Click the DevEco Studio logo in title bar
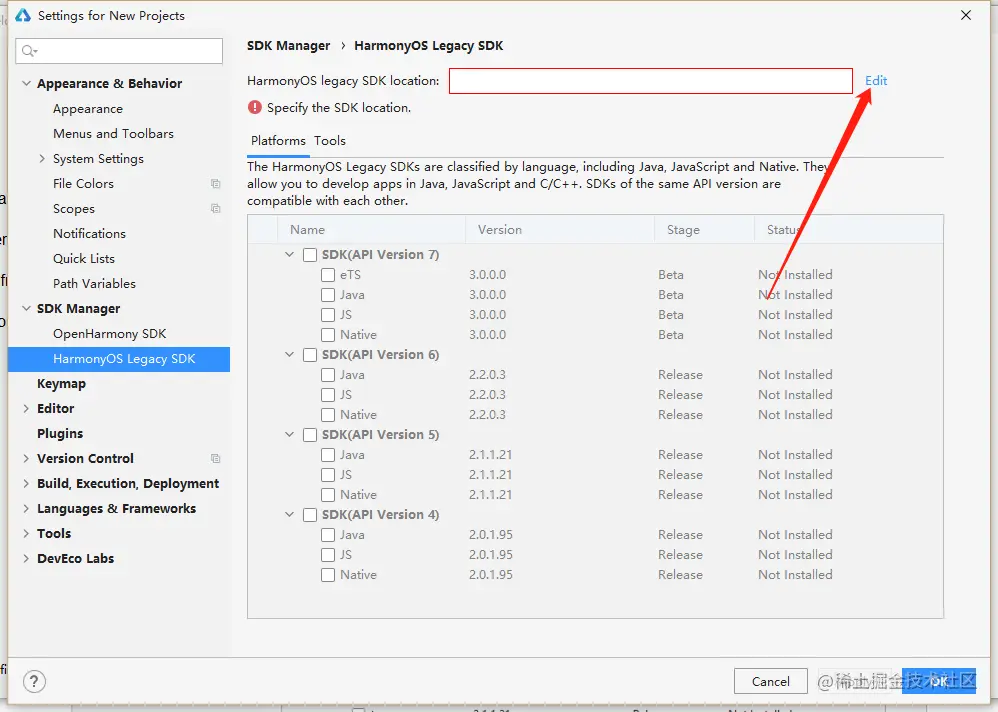Viewport: 998px width, 712px height. click(23, 15)
